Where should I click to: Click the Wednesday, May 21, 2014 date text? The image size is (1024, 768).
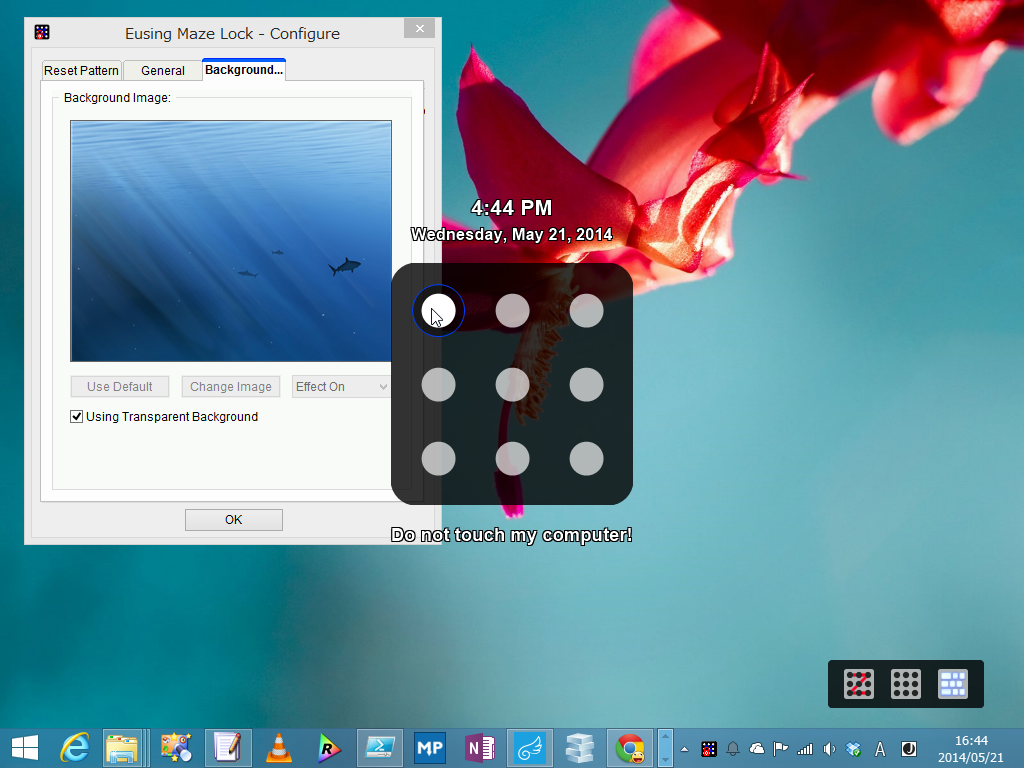[511, 234]
